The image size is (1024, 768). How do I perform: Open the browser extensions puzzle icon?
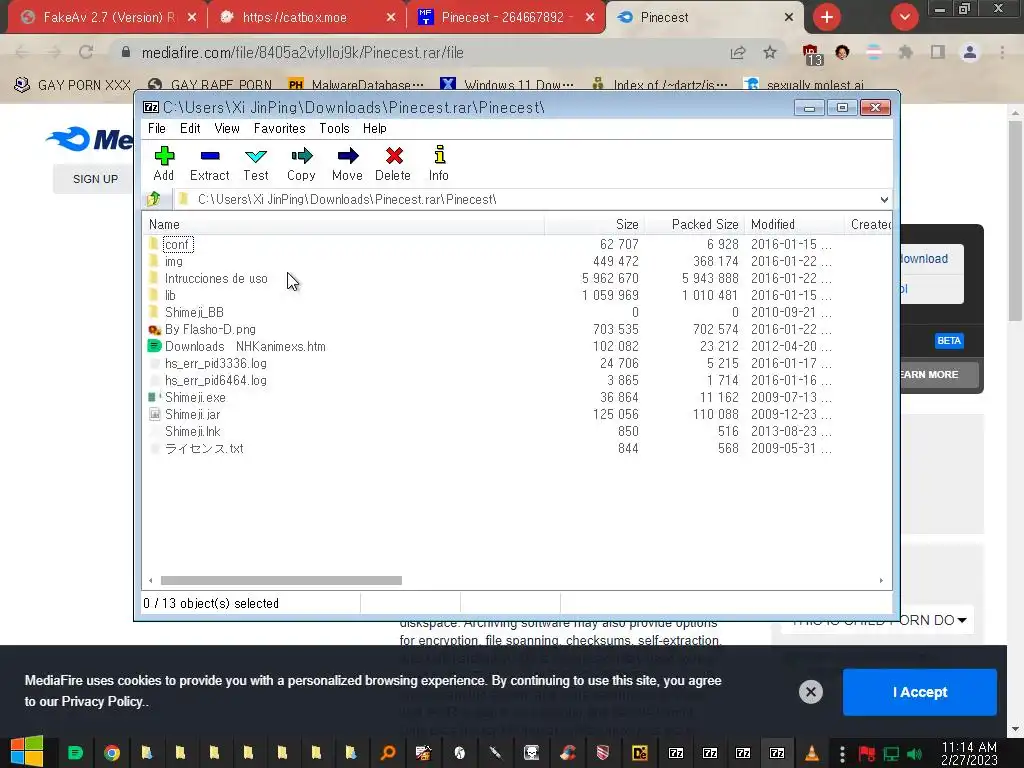(x=905, y=52)
